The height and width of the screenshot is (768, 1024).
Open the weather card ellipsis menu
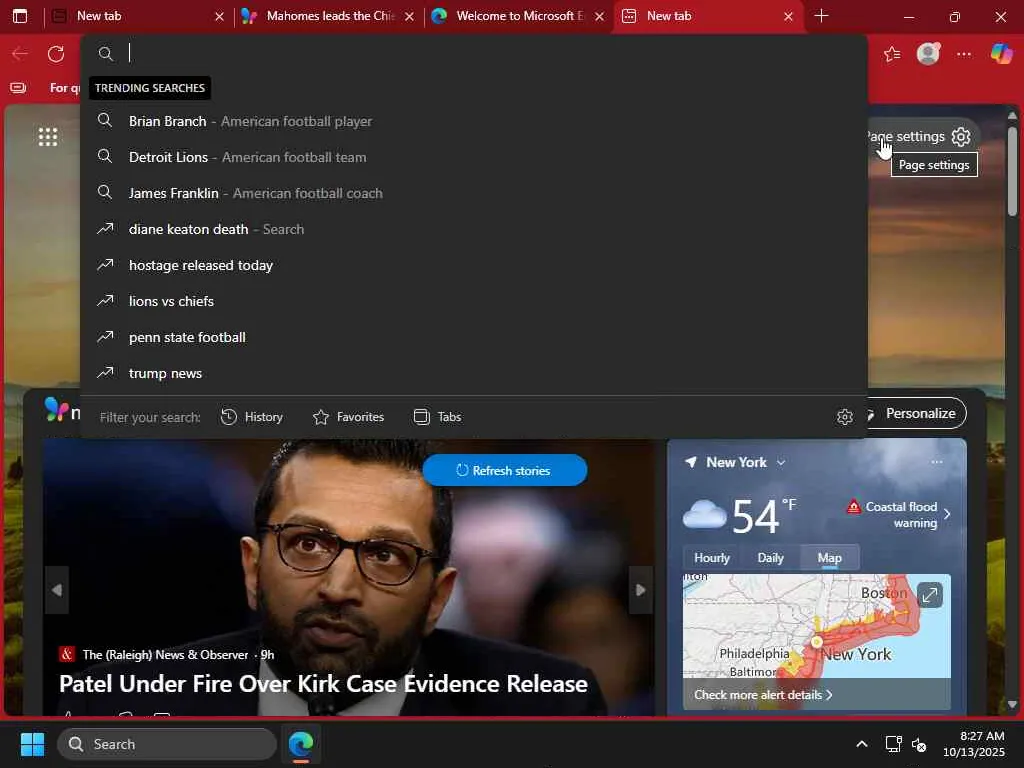937,462
